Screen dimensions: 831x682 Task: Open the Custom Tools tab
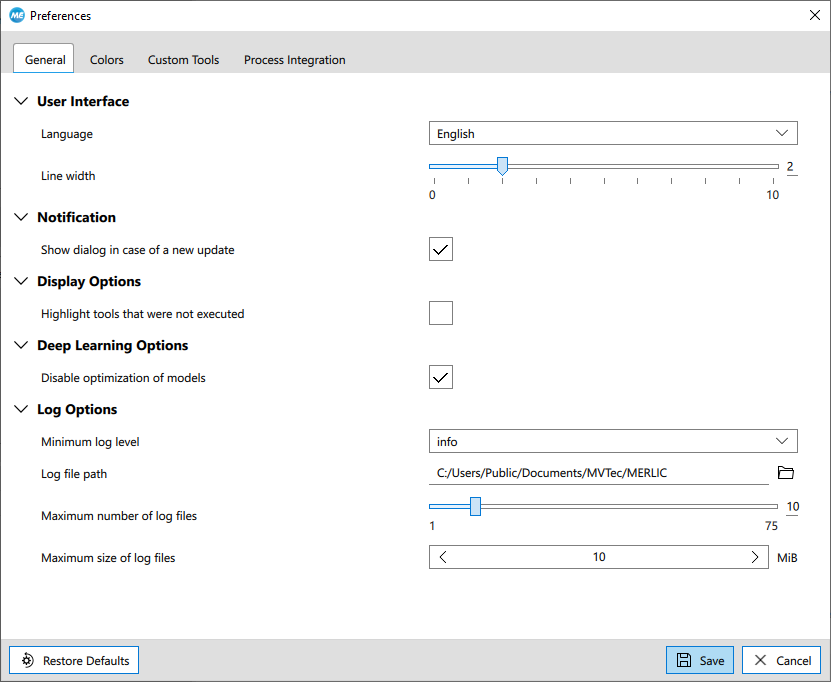tap(183, 60)
